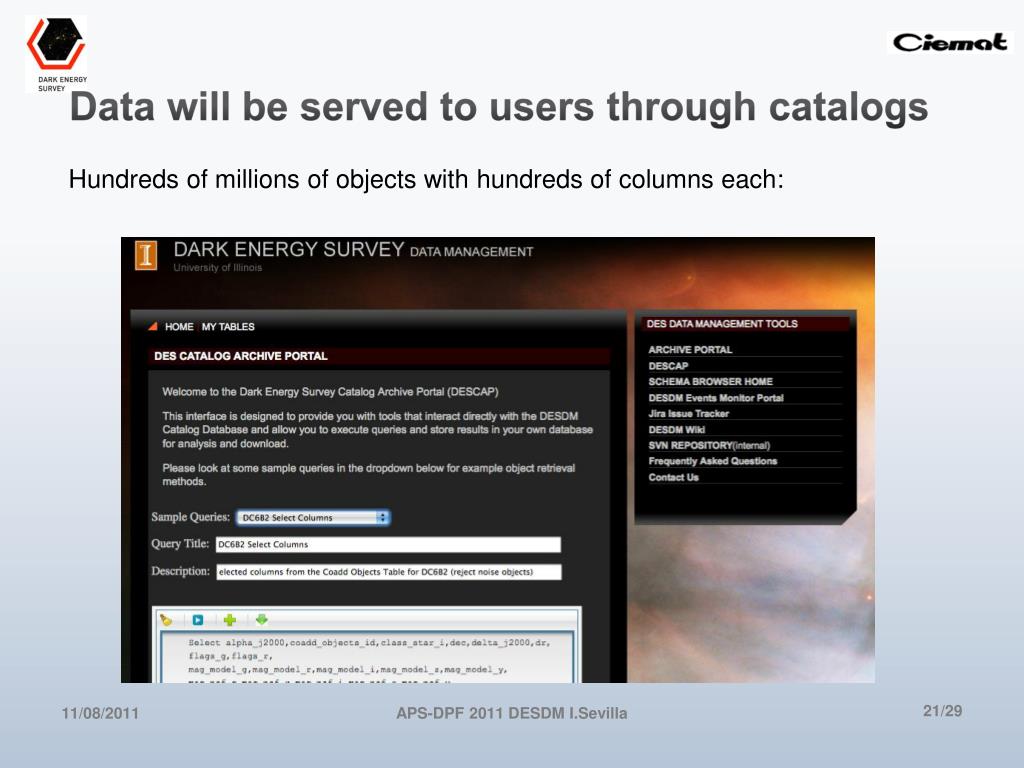Click the Ciemat logo
The height and width of the screenshot is (768, 1024).
[950, 42]
